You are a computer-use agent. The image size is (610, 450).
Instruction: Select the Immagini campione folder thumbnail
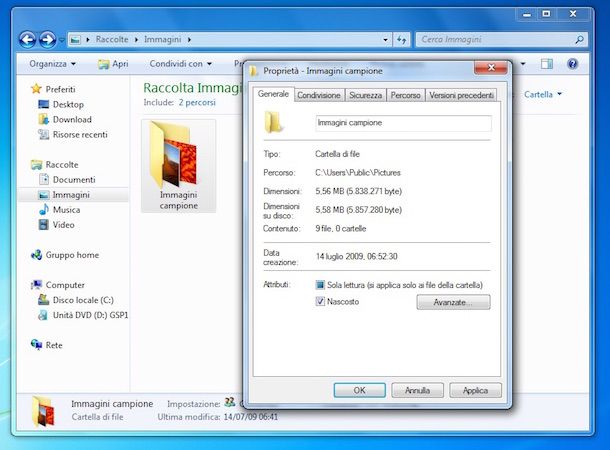(x=179, y=166)
